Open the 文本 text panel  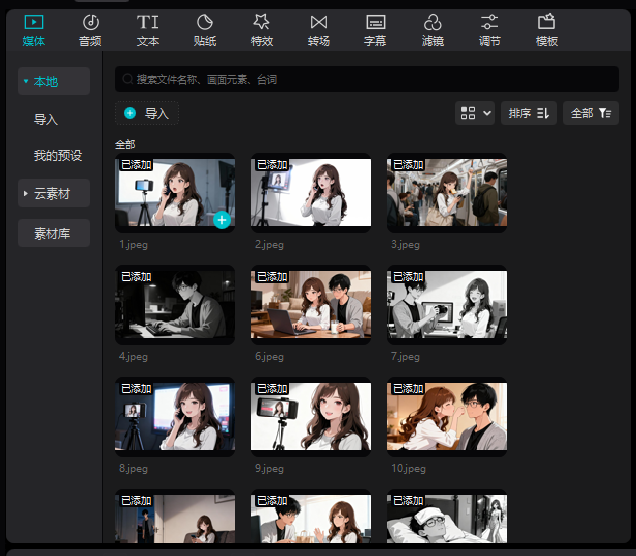coord(147,30)
